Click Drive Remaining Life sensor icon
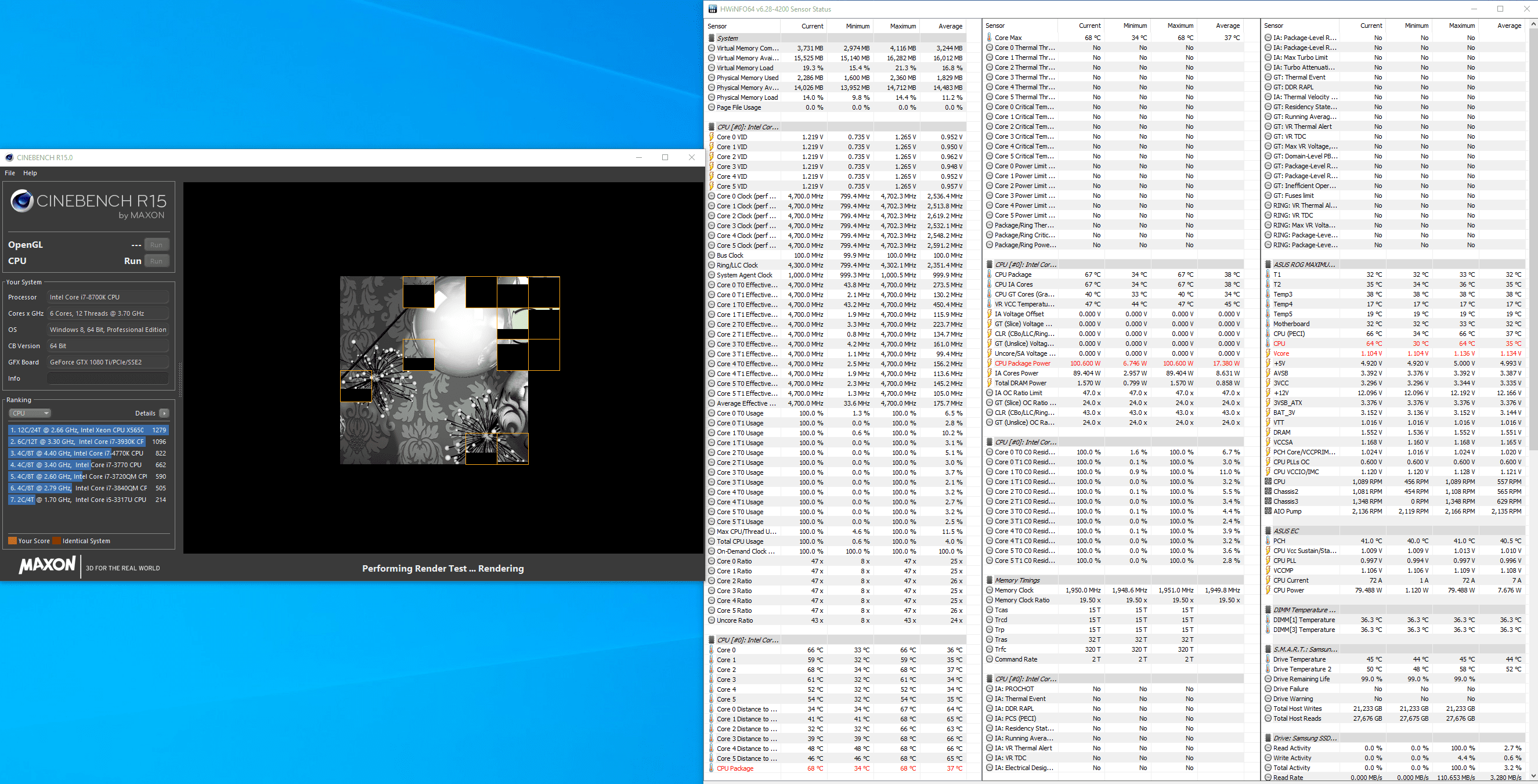This screenshot has width=1538, height=784. (1268, 679)
